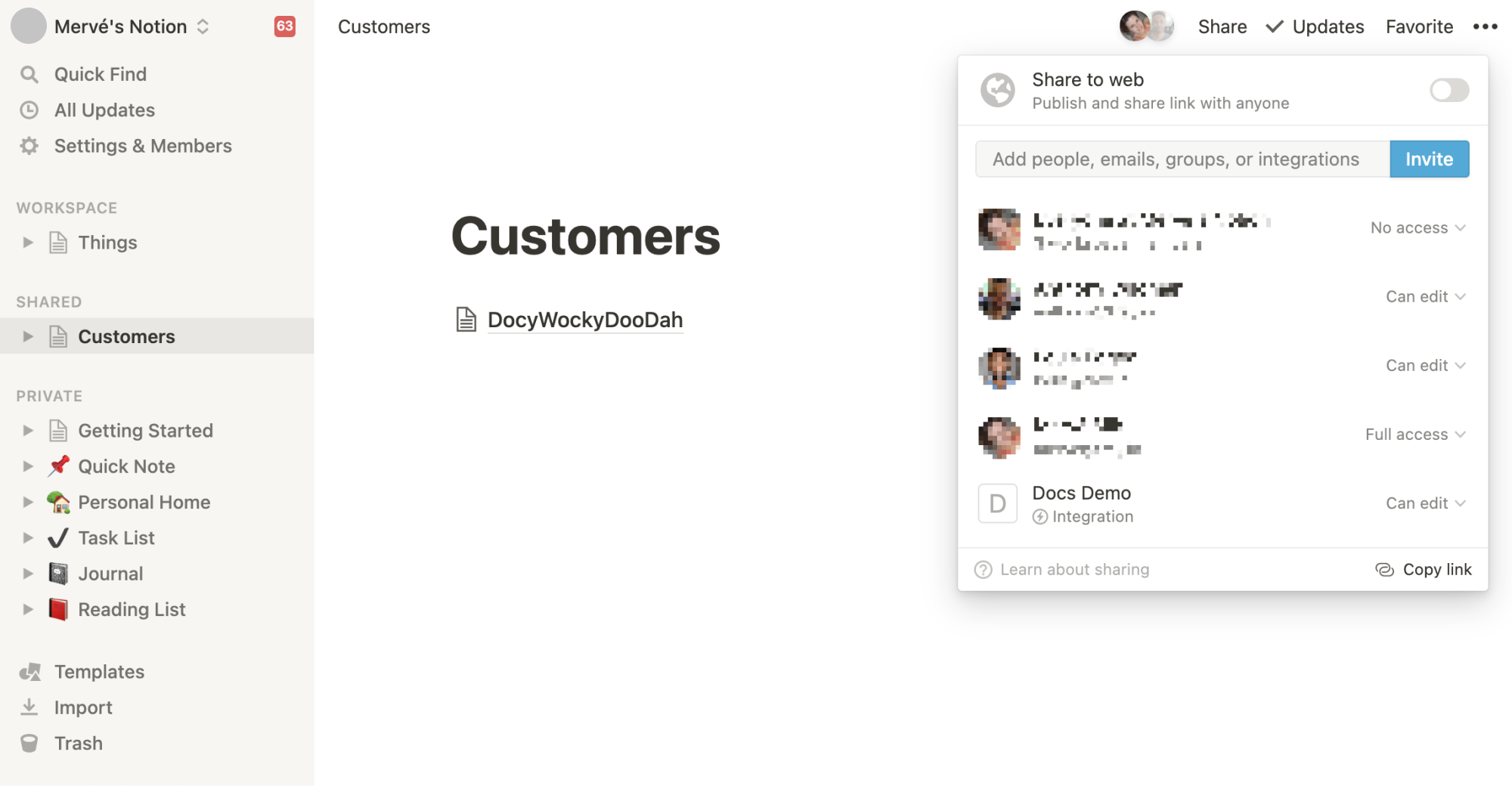Open All Updates from the sidebar

(x=104, y=110)
